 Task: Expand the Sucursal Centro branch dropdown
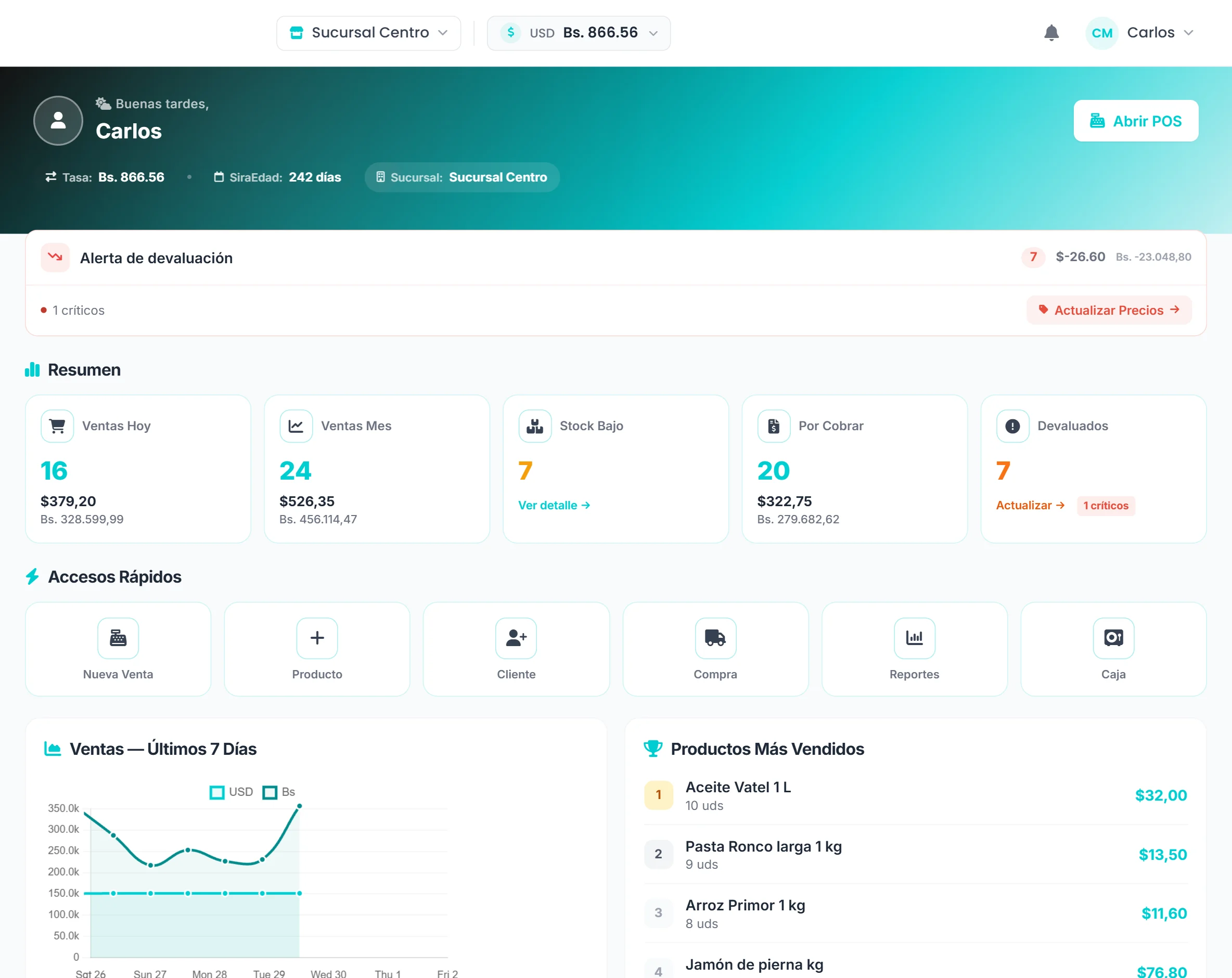(368, 33)
